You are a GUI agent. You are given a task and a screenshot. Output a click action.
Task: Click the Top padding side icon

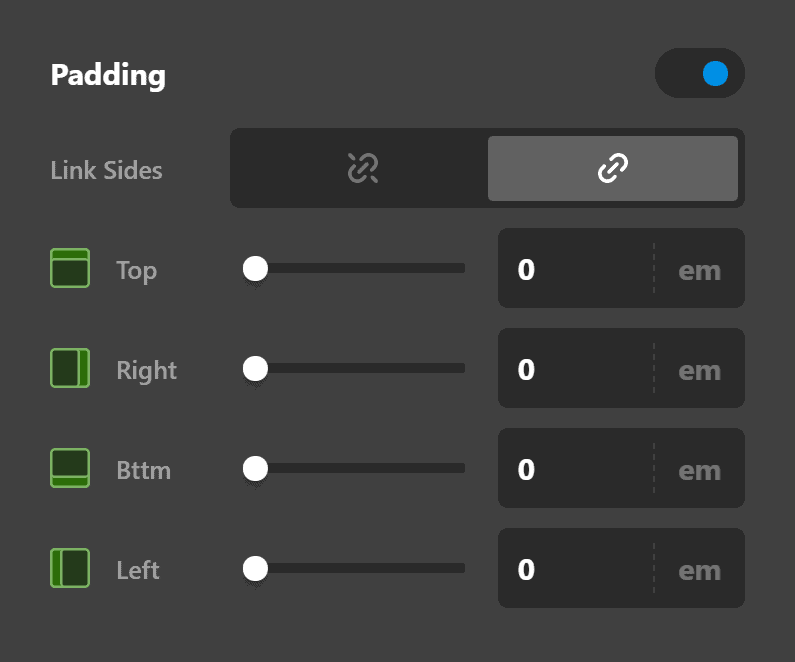pos(70,268)
